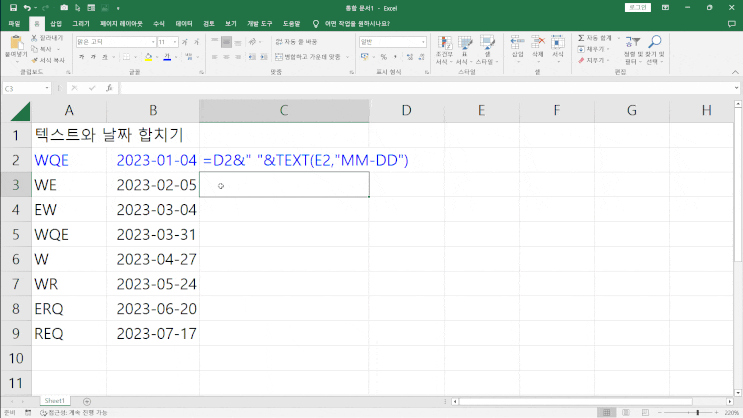Screen dimensions: 743x418
Task: Toggle 자동 줄 바꿈 wrap text
Action: point(296,42)
